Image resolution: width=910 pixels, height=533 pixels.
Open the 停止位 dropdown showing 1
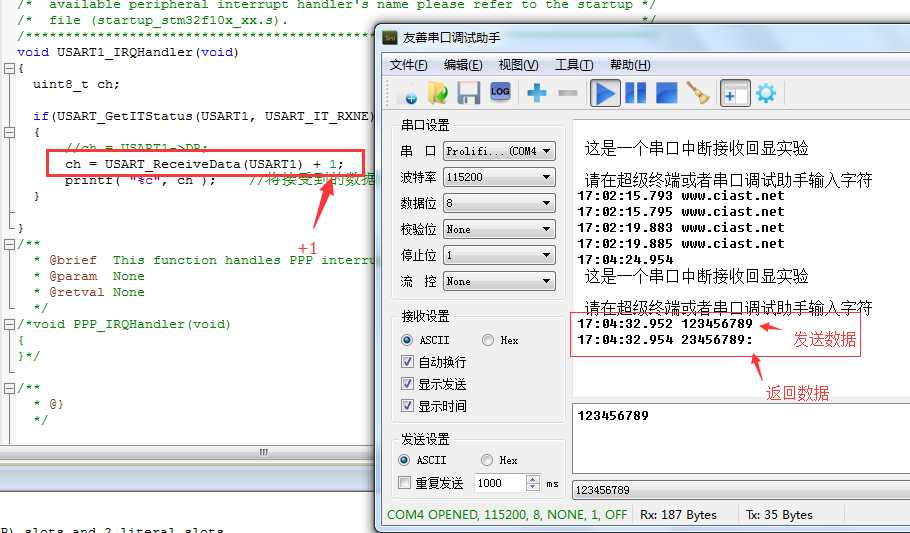coord(499,255)
